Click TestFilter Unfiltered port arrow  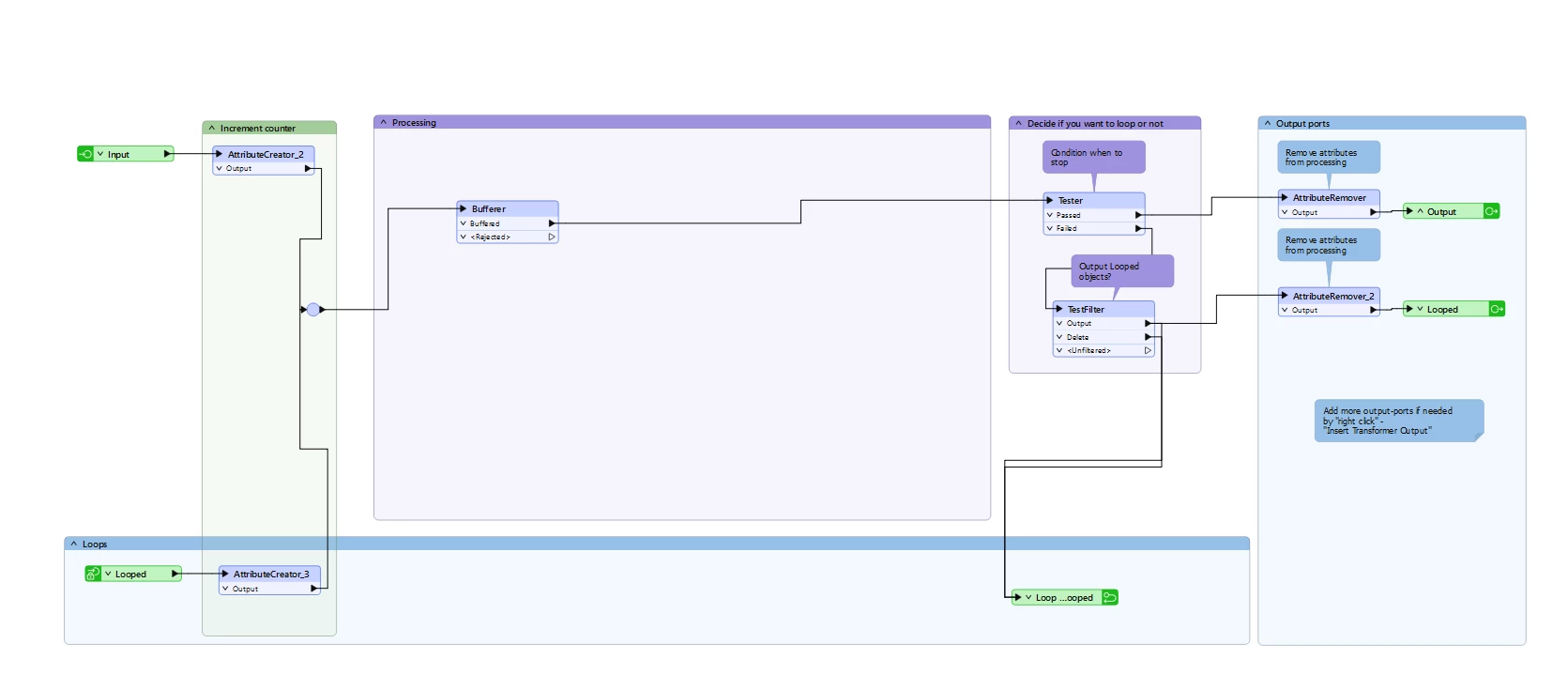coord(1148,350)
